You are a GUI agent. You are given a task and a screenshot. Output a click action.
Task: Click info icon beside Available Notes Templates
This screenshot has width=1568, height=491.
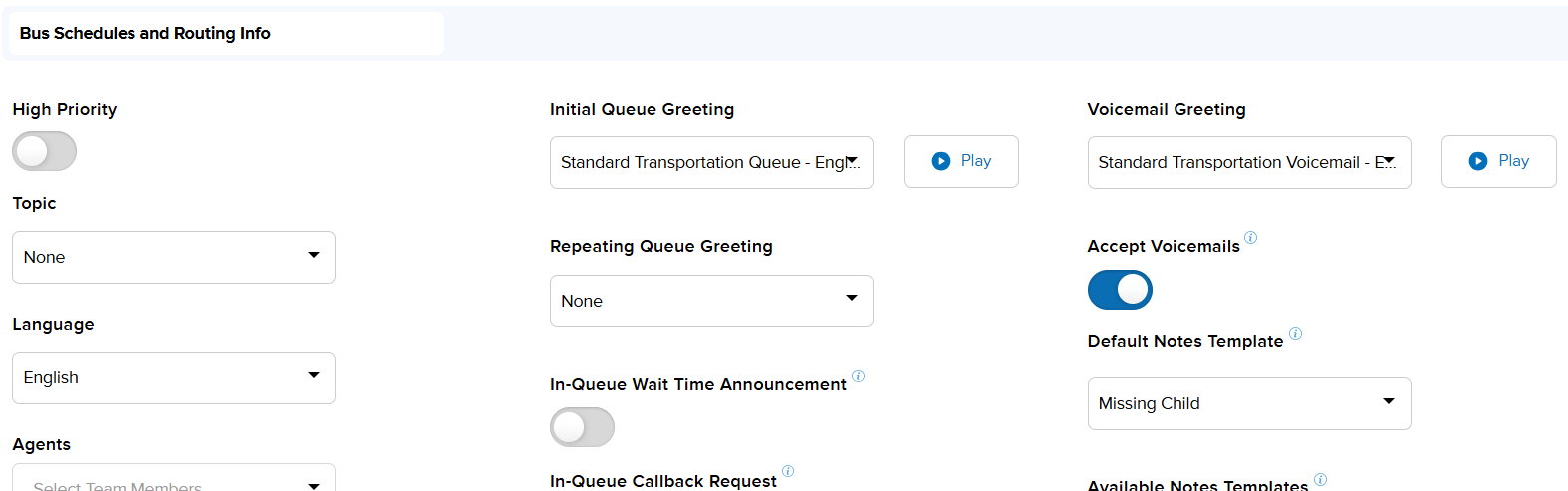pos(1320,479)
